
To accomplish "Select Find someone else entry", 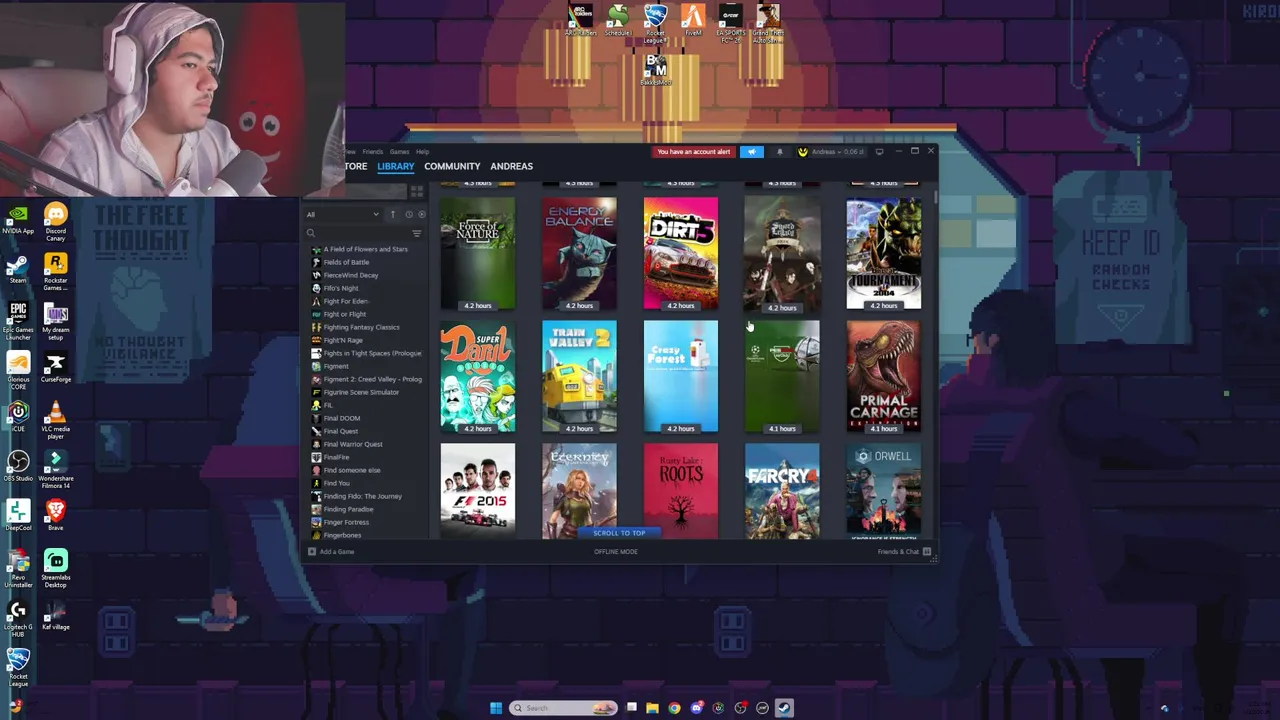I will pyautogui.click(x=351, y=470).
